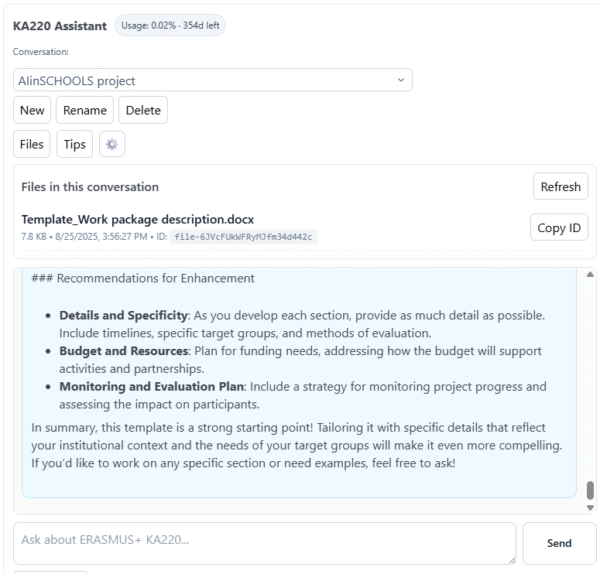
Task: Click the Recommendations for Enhancement heading
Action: tap(143, 278)
